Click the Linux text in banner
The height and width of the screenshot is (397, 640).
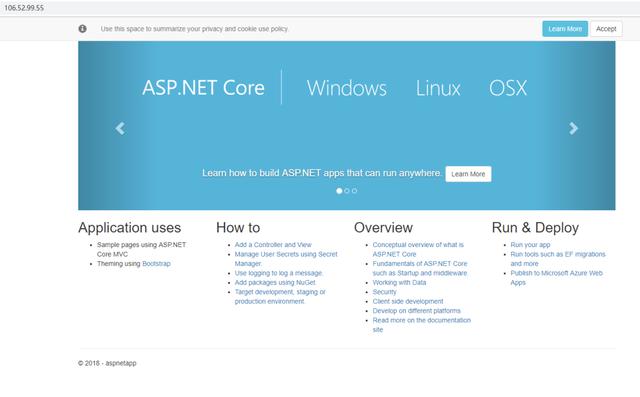pos(438,88)
